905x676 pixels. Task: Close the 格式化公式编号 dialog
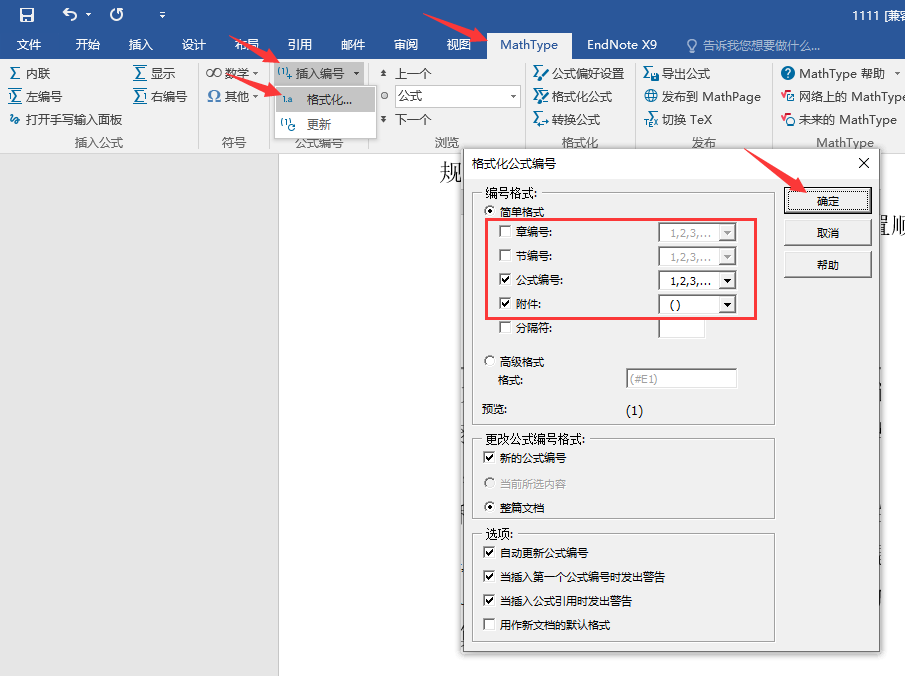[863, 163]
